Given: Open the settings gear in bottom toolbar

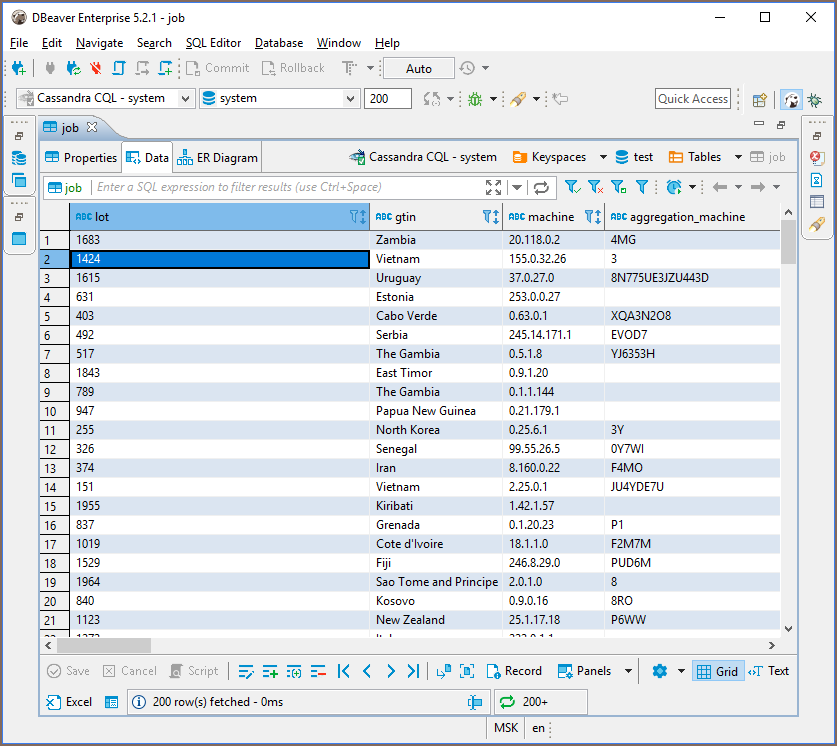Looking at the screenshot, I should coord(659,671).
